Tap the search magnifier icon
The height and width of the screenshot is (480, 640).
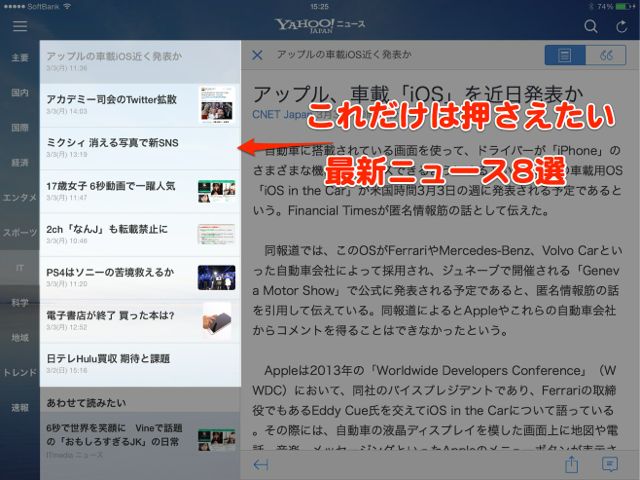[590, 27]
